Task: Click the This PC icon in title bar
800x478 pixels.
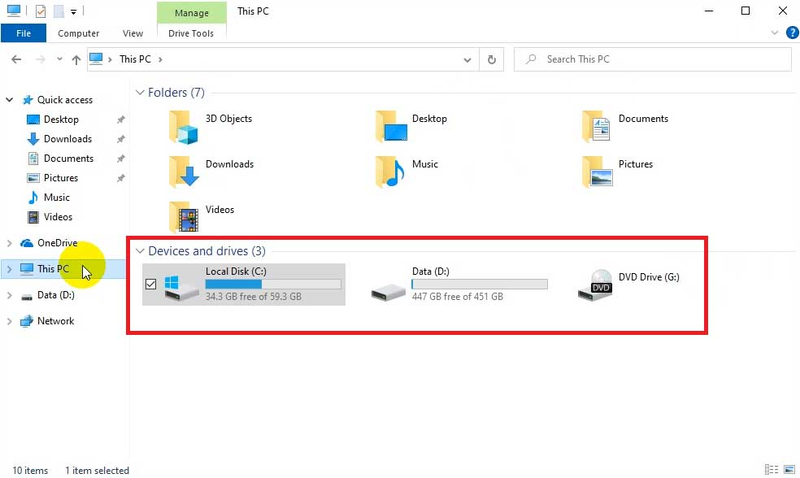Action: [x=14, y=10]
